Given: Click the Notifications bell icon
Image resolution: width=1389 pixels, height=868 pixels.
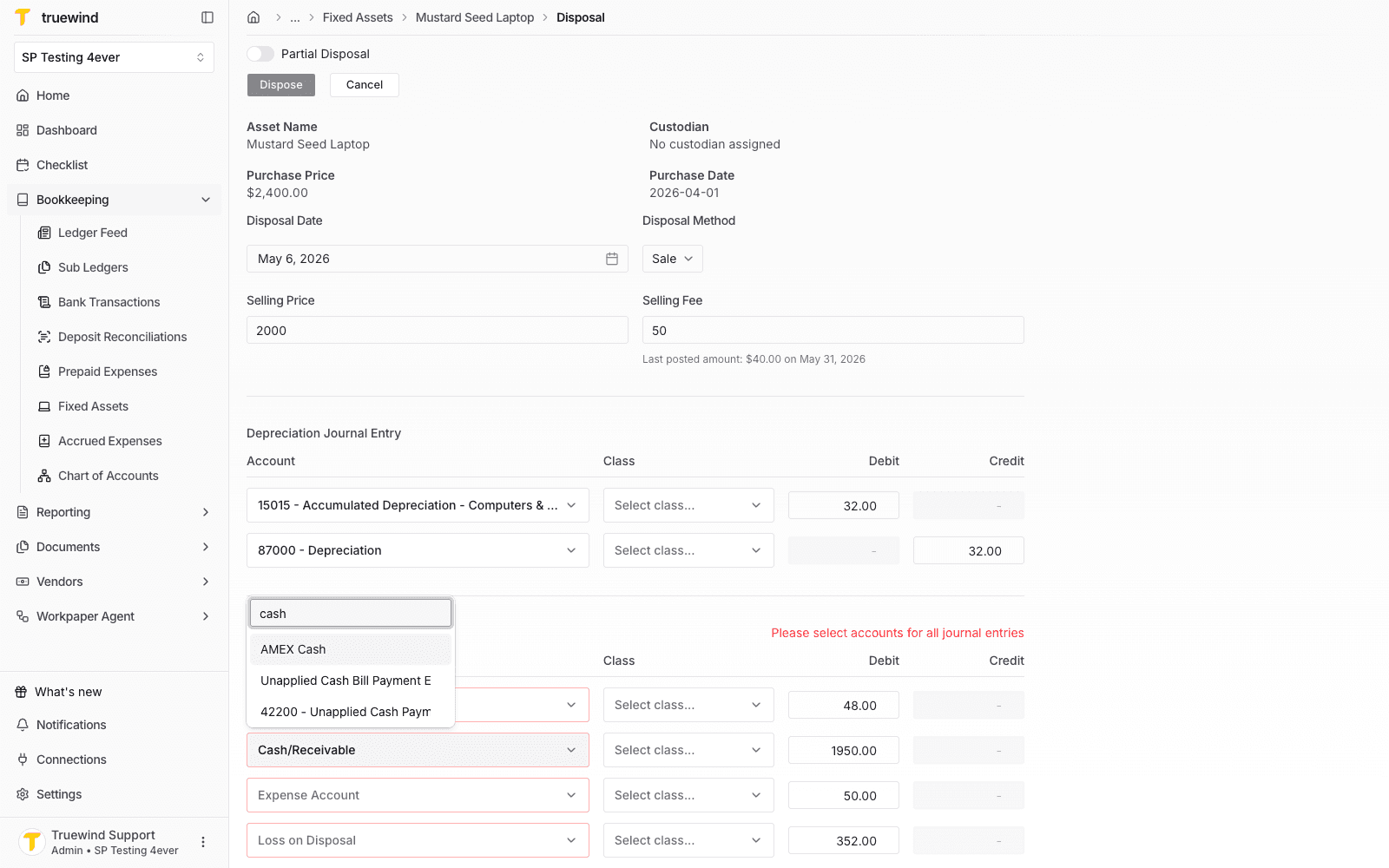Looking at the screenshot, I should [23, 725].
